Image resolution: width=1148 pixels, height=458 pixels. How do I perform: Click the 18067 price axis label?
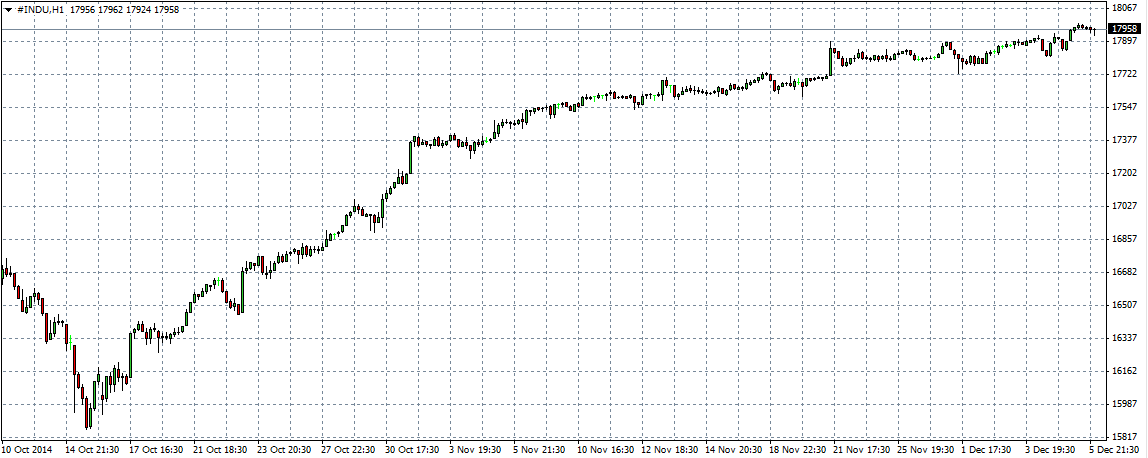(x=1126, y=8)
